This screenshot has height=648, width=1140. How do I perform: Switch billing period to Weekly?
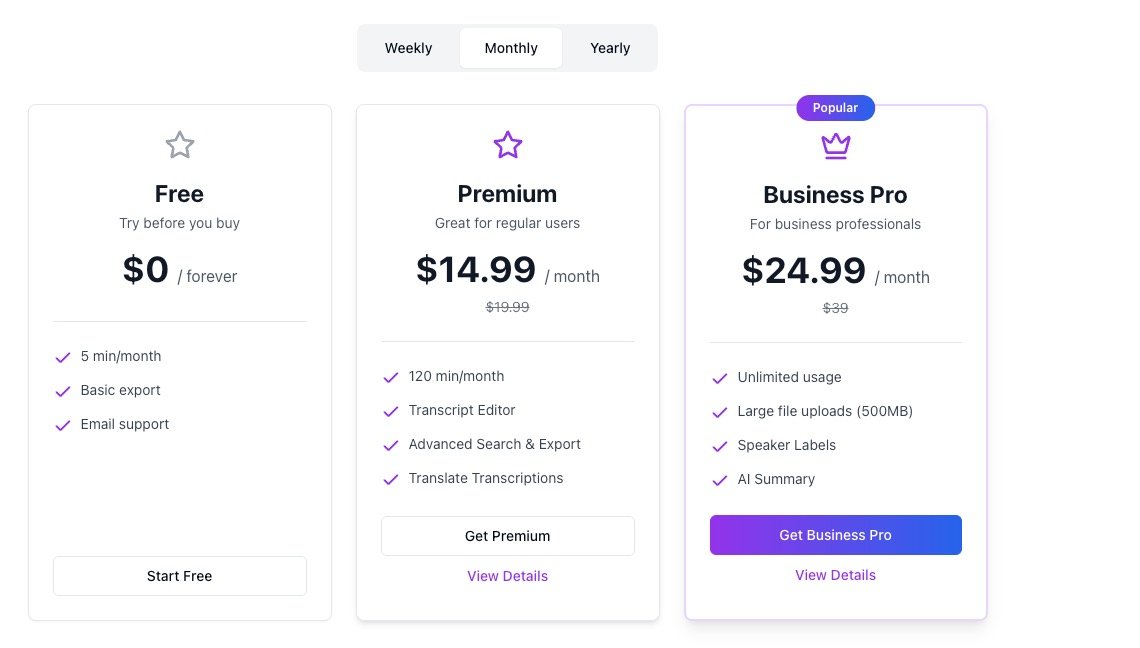408,48
